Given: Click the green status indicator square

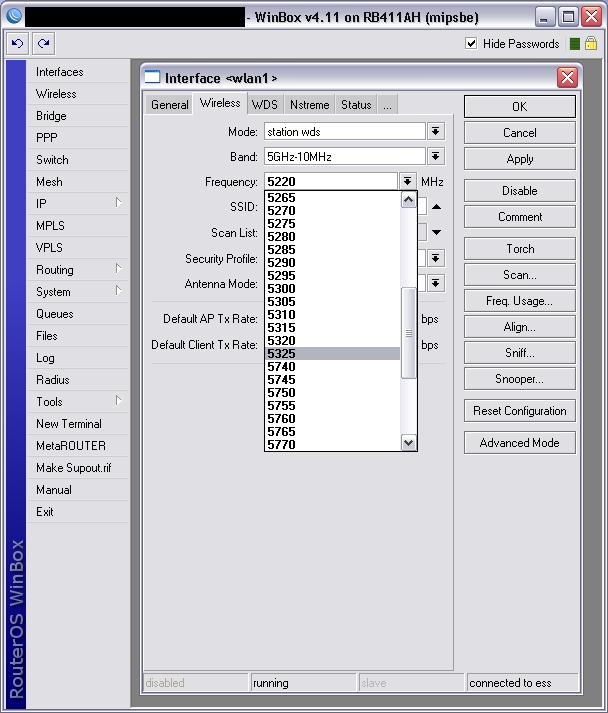Looking at the screenshot, I should 575,44.
